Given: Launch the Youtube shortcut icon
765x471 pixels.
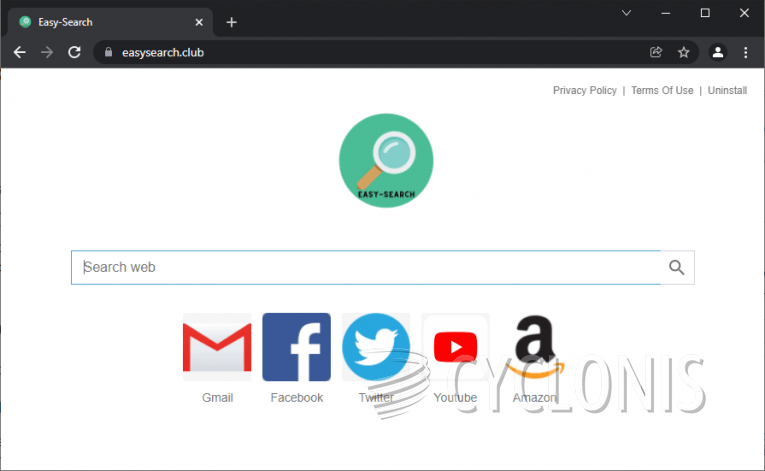Looking at the screenshot, I should [x=455, y=347].
